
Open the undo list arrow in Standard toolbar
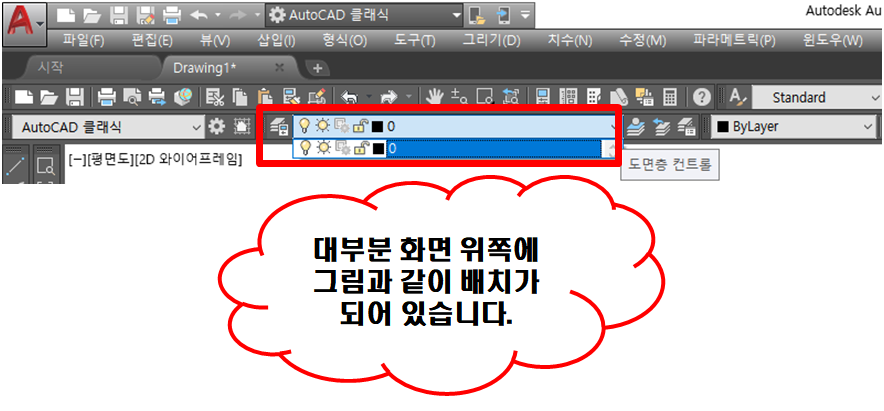369,98
